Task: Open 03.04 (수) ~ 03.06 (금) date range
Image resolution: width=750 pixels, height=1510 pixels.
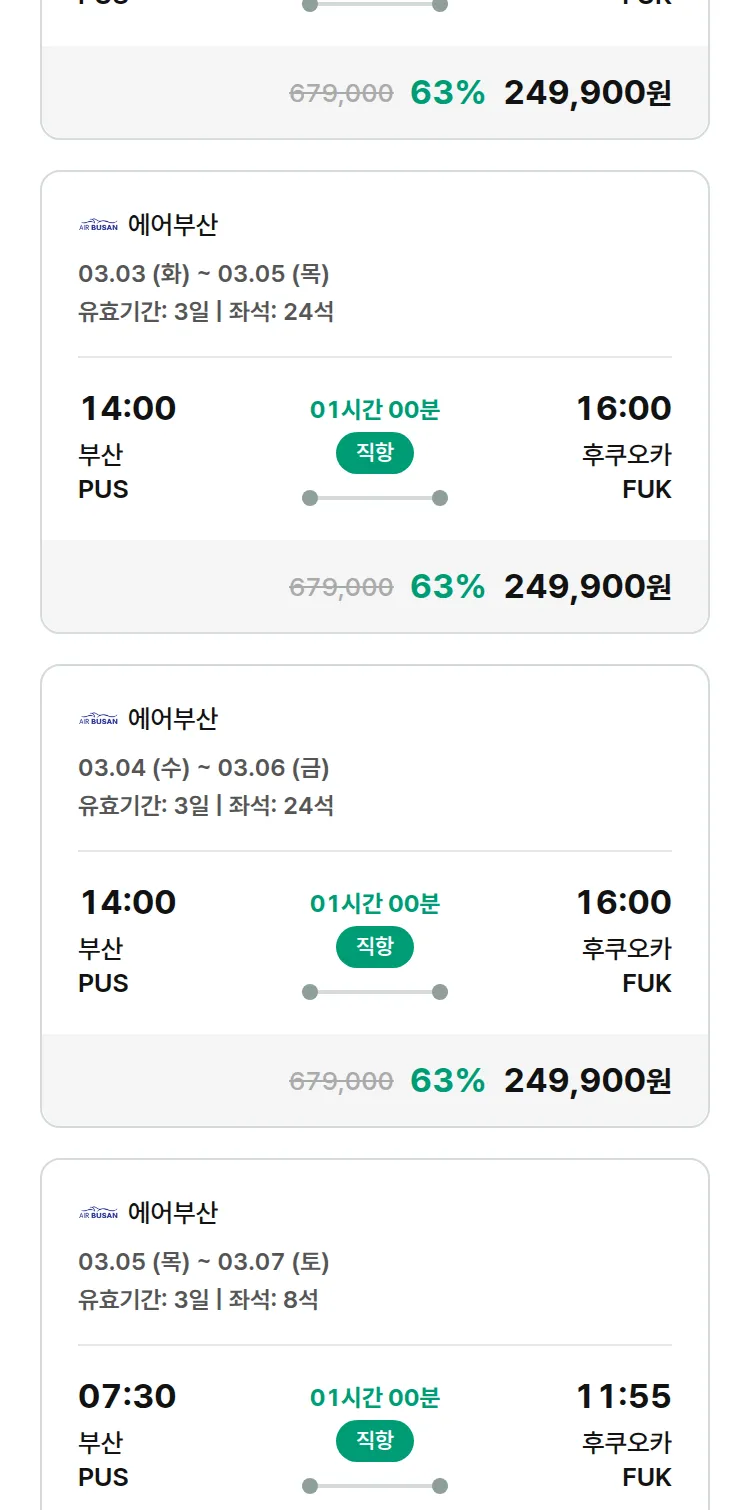Action: 204,768
